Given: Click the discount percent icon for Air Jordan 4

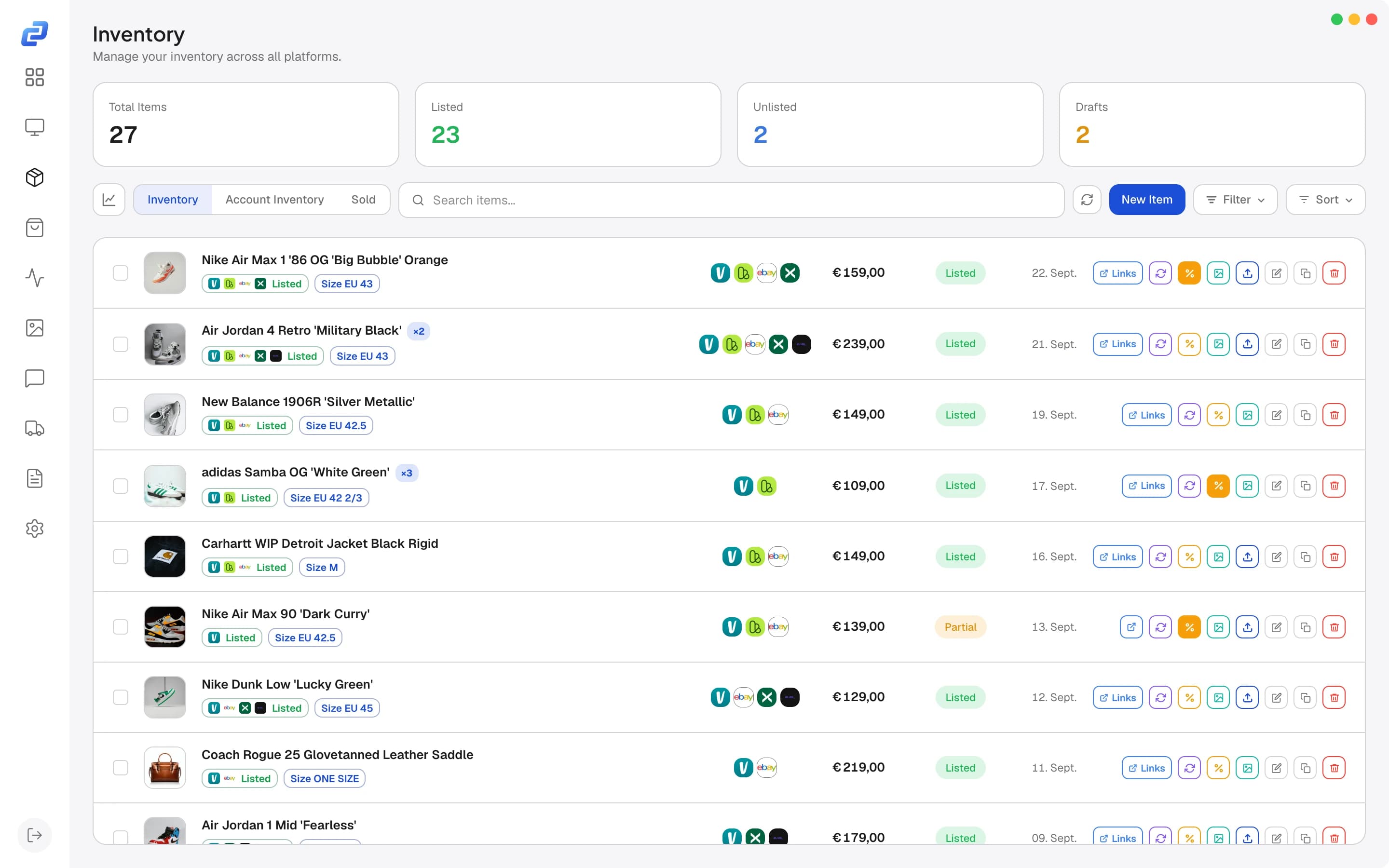Looking at the screenshot, I should (x=1189, y=344).
